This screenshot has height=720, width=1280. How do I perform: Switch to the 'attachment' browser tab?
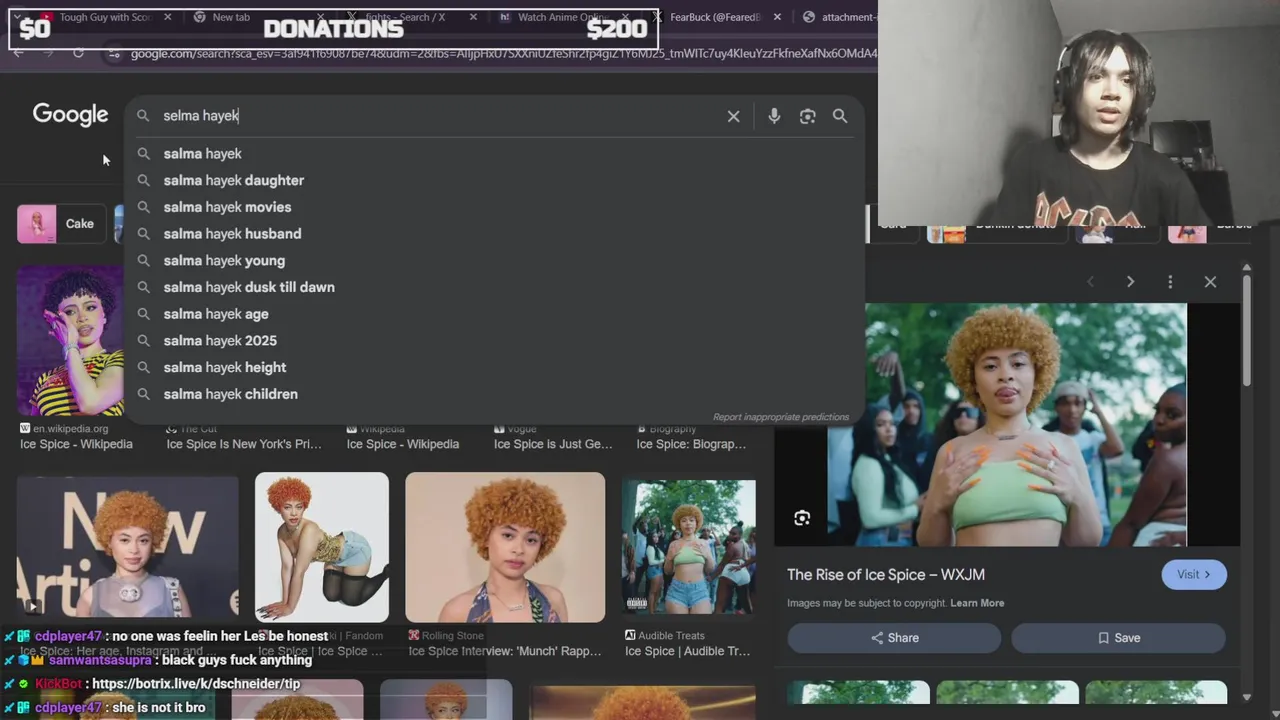pos(840,17)
